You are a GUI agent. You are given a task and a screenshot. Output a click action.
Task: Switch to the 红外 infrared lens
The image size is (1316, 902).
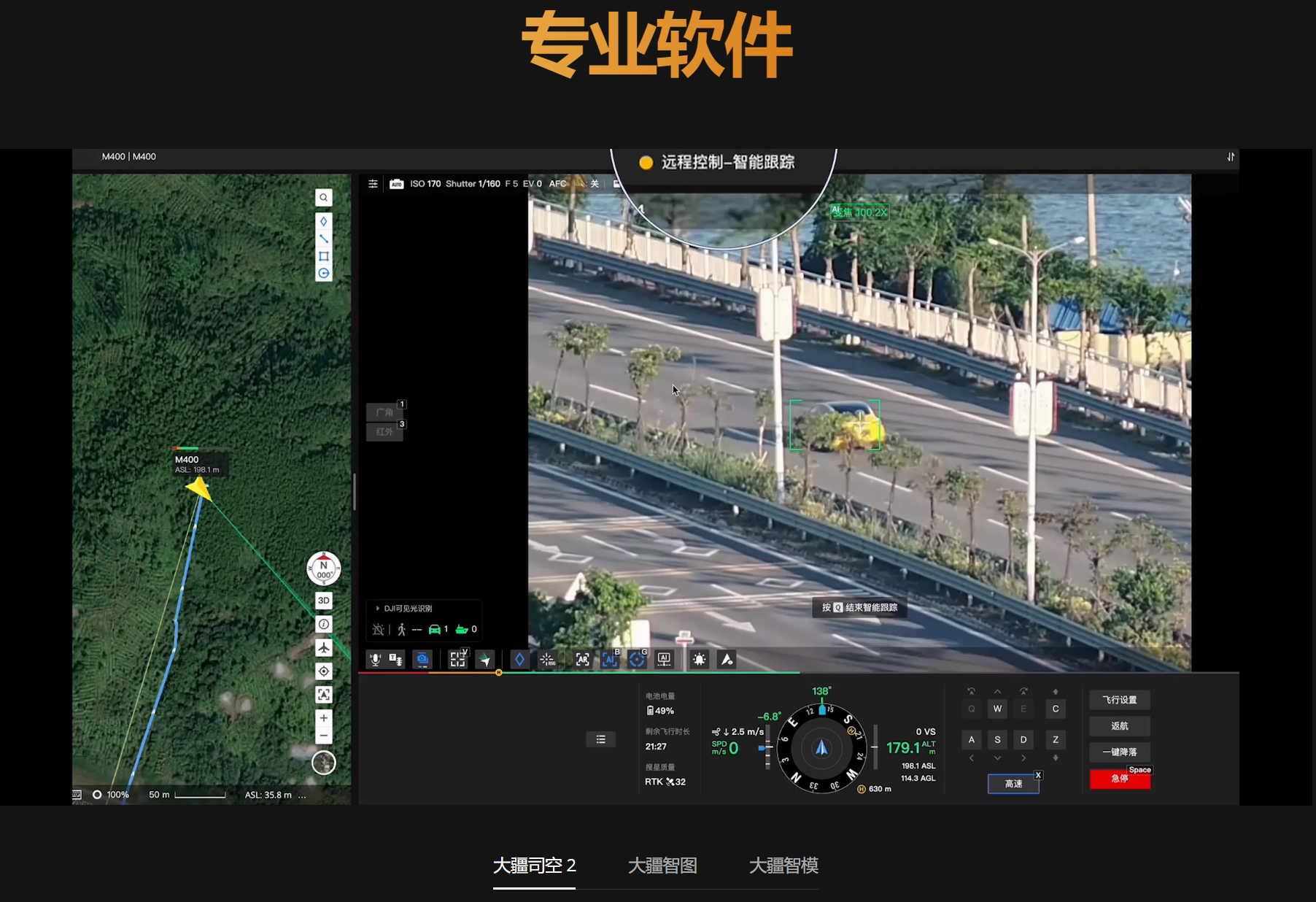point(384,432)
